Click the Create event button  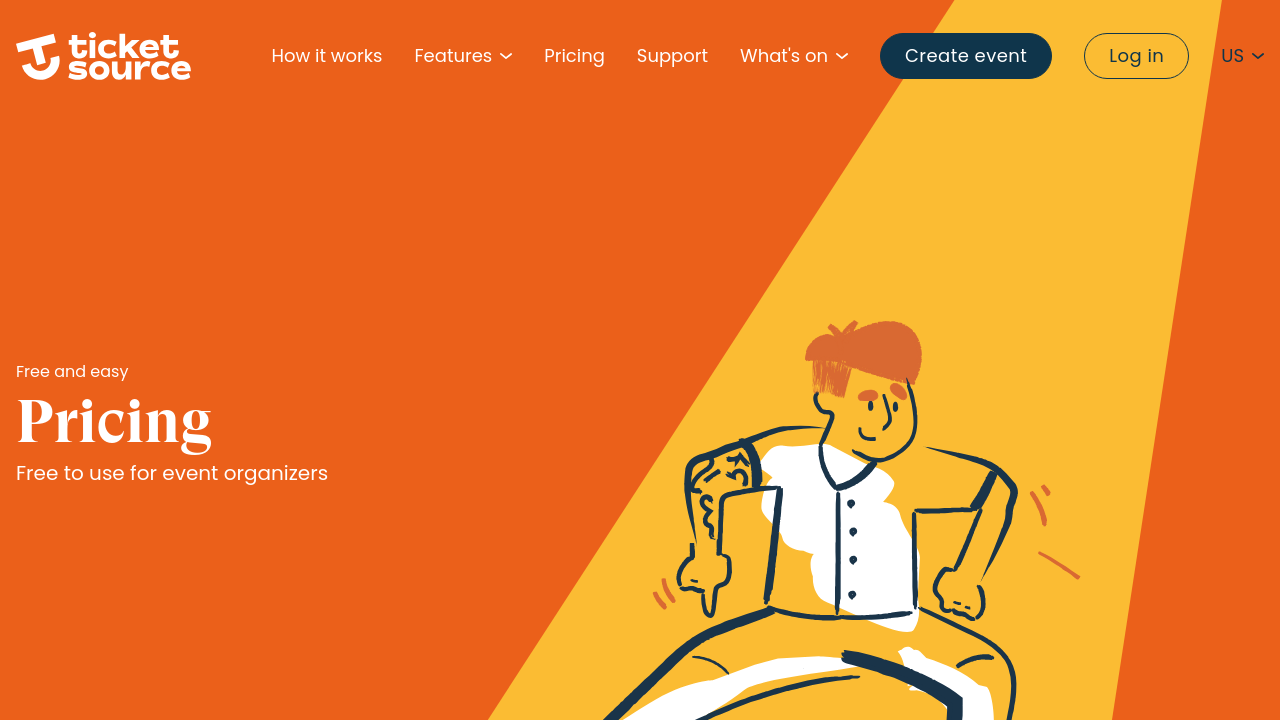966,56
